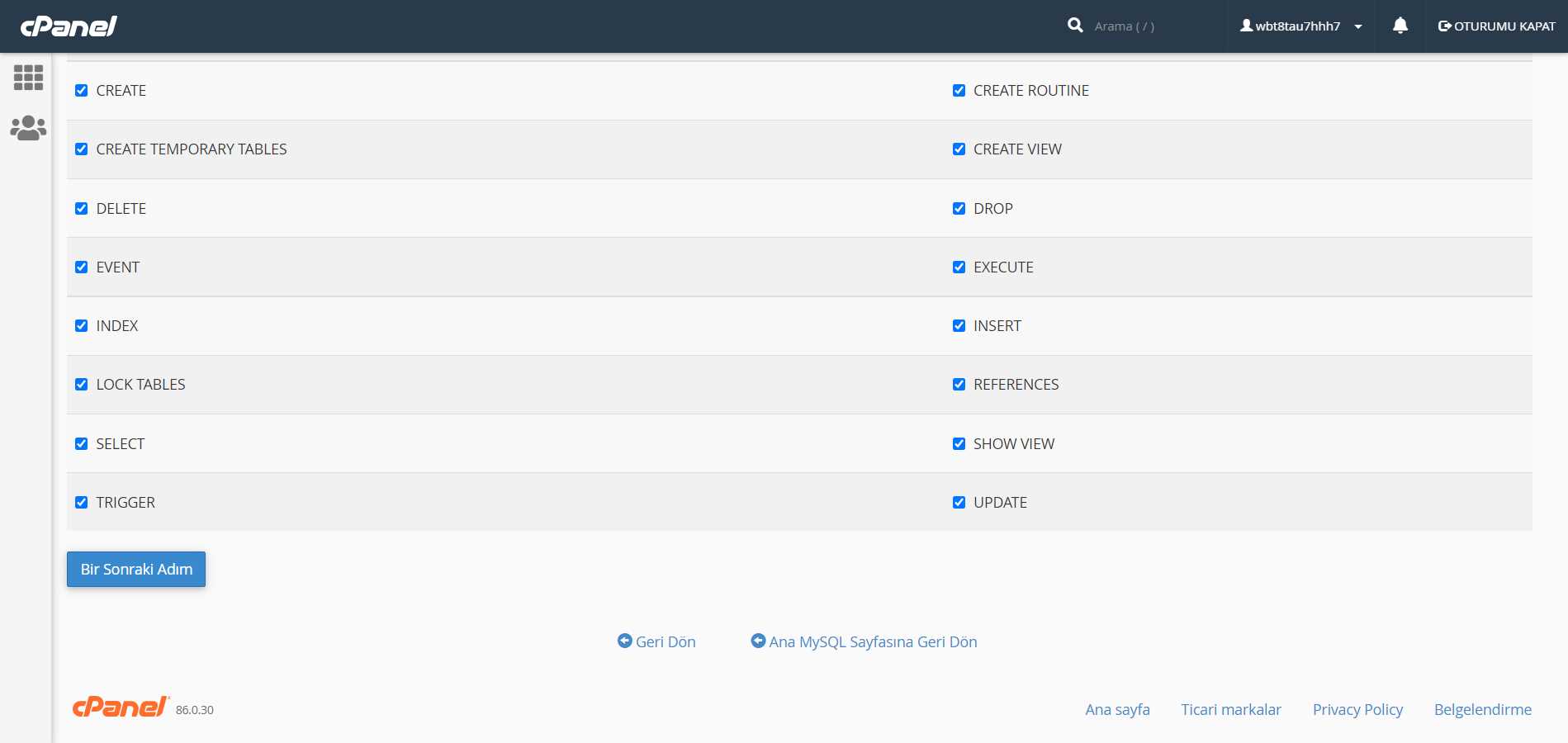Click the notifications bell icon
This screenshot has width=1568, height=743.
(x=1400, y=26)
